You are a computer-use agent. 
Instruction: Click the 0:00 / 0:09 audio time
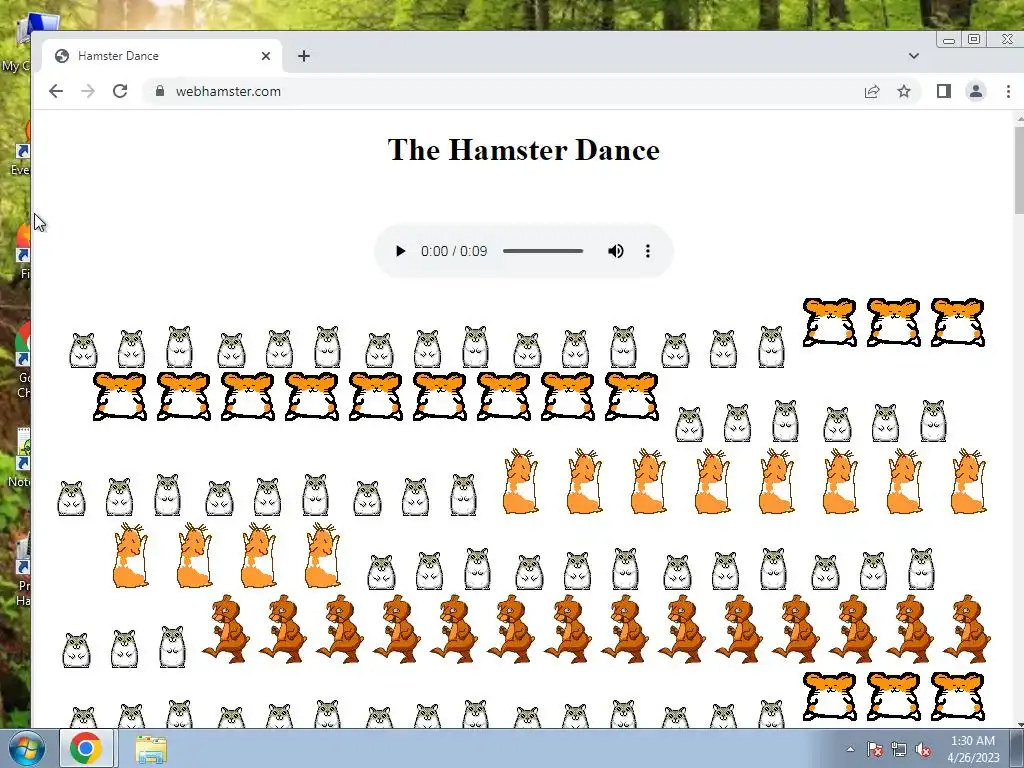pos(454,251)
